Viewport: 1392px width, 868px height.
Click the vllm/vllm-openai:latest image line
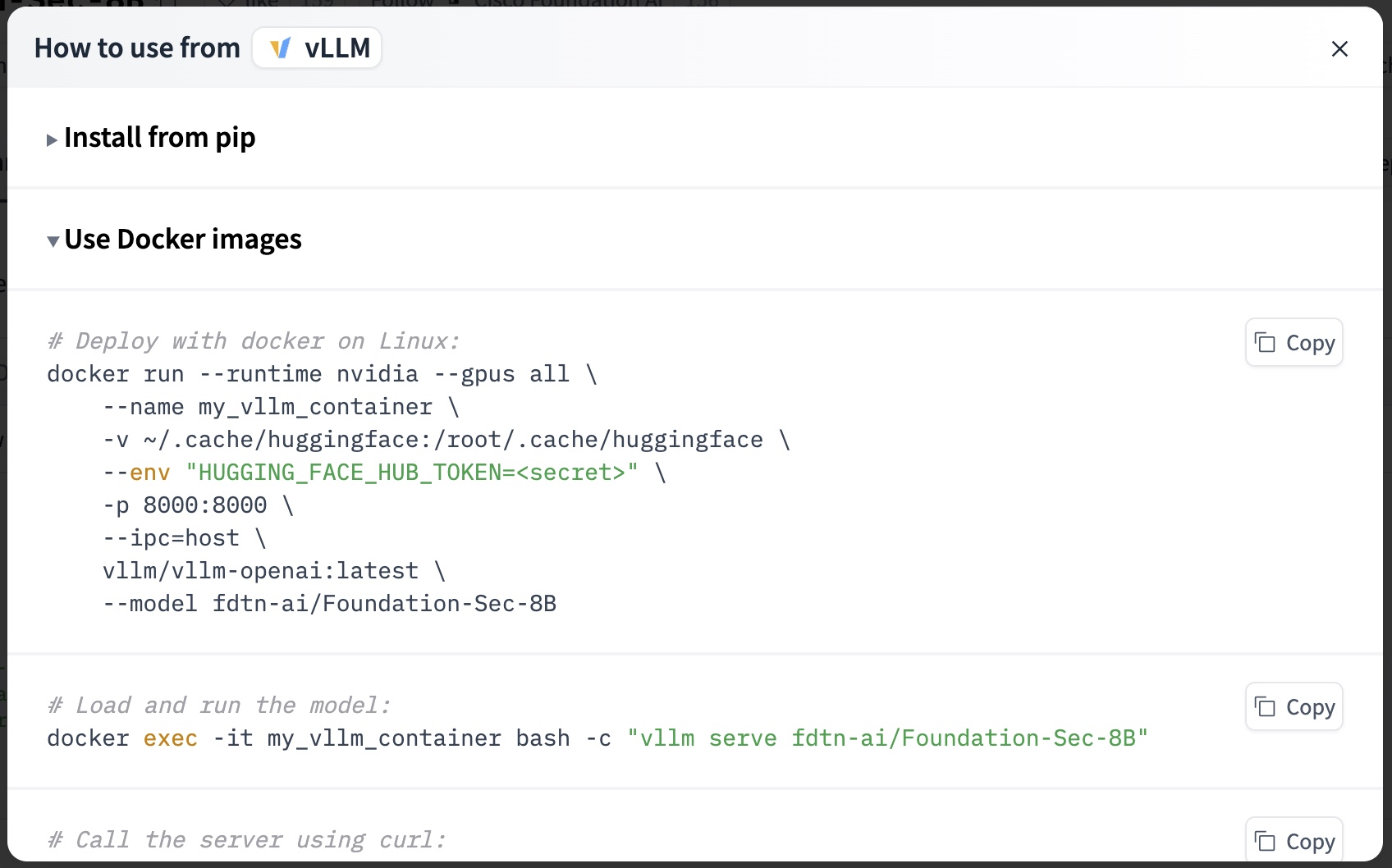pyautogui.click(x=273, y=571)
